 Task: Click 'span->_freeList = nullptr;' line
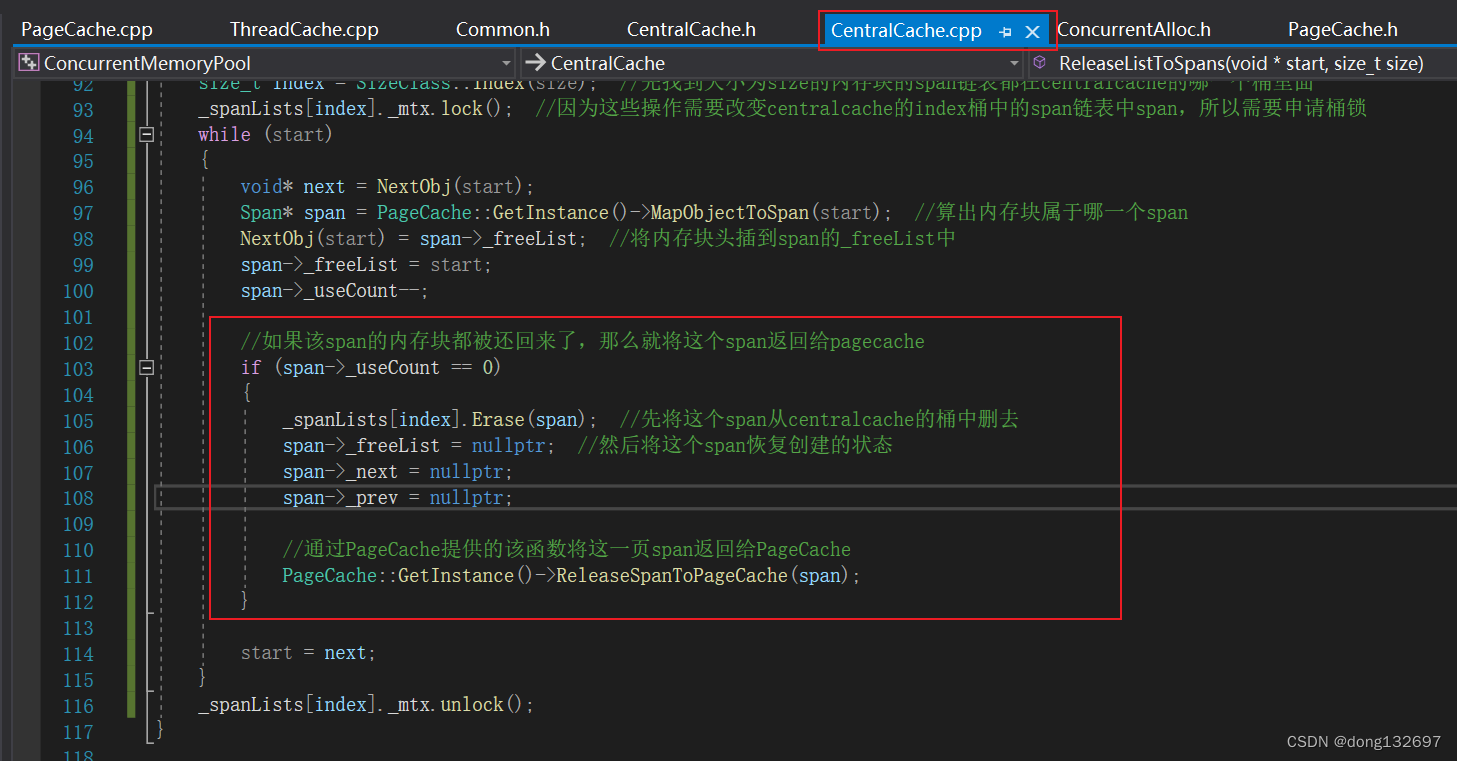coord(419,446)
